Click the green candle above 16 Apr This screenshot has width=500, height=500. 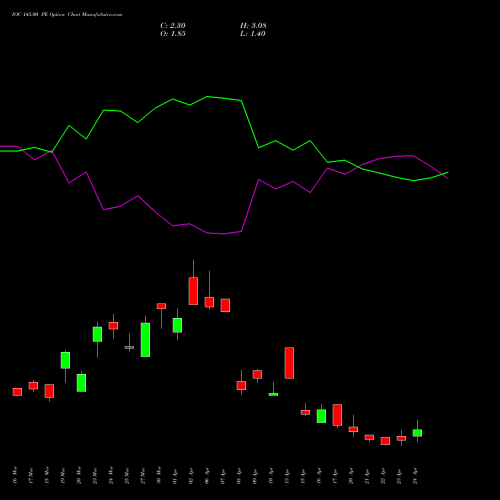[x=321, y=416]
